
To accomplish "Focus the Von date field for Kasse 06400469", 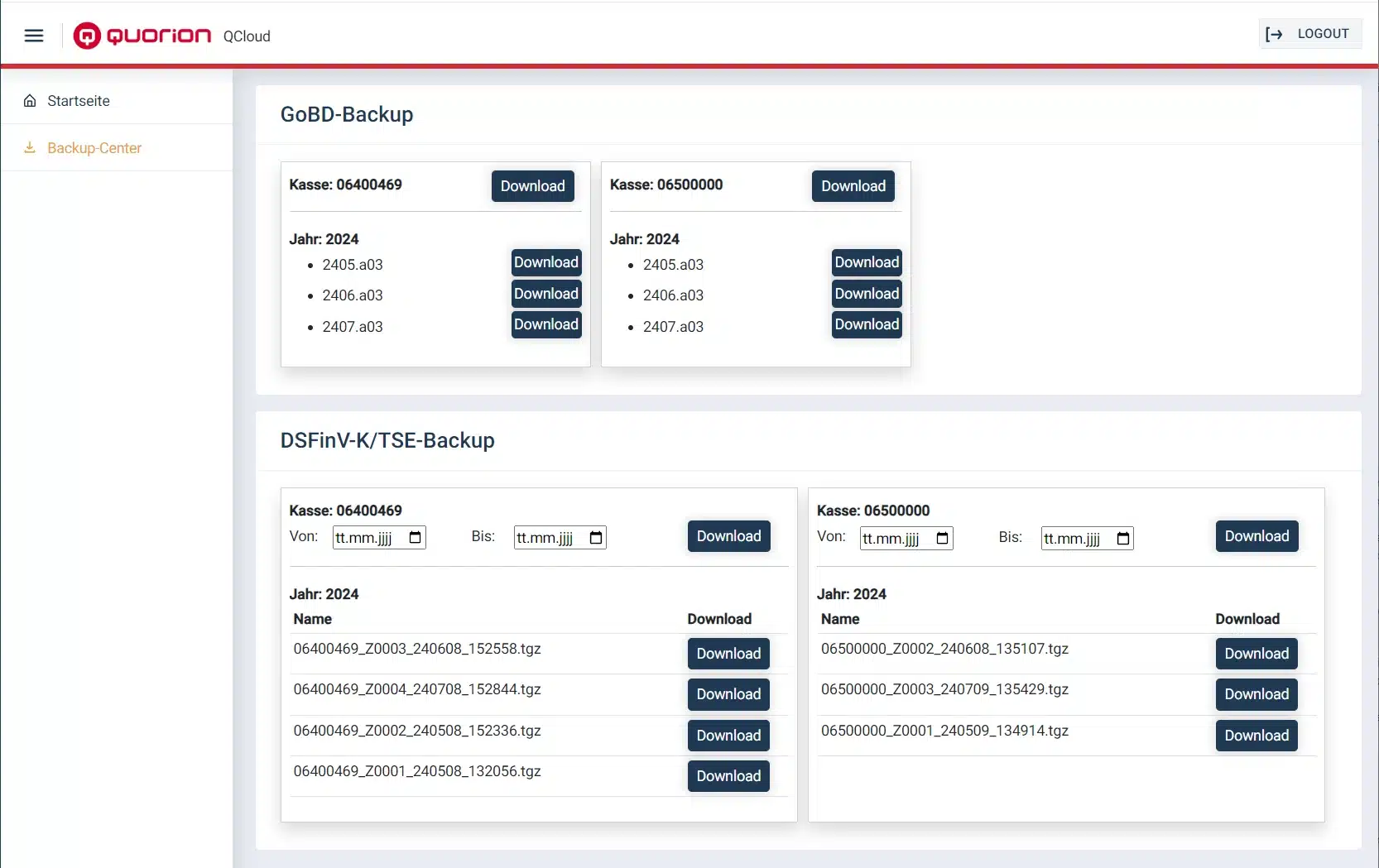I will click(379, 538).
